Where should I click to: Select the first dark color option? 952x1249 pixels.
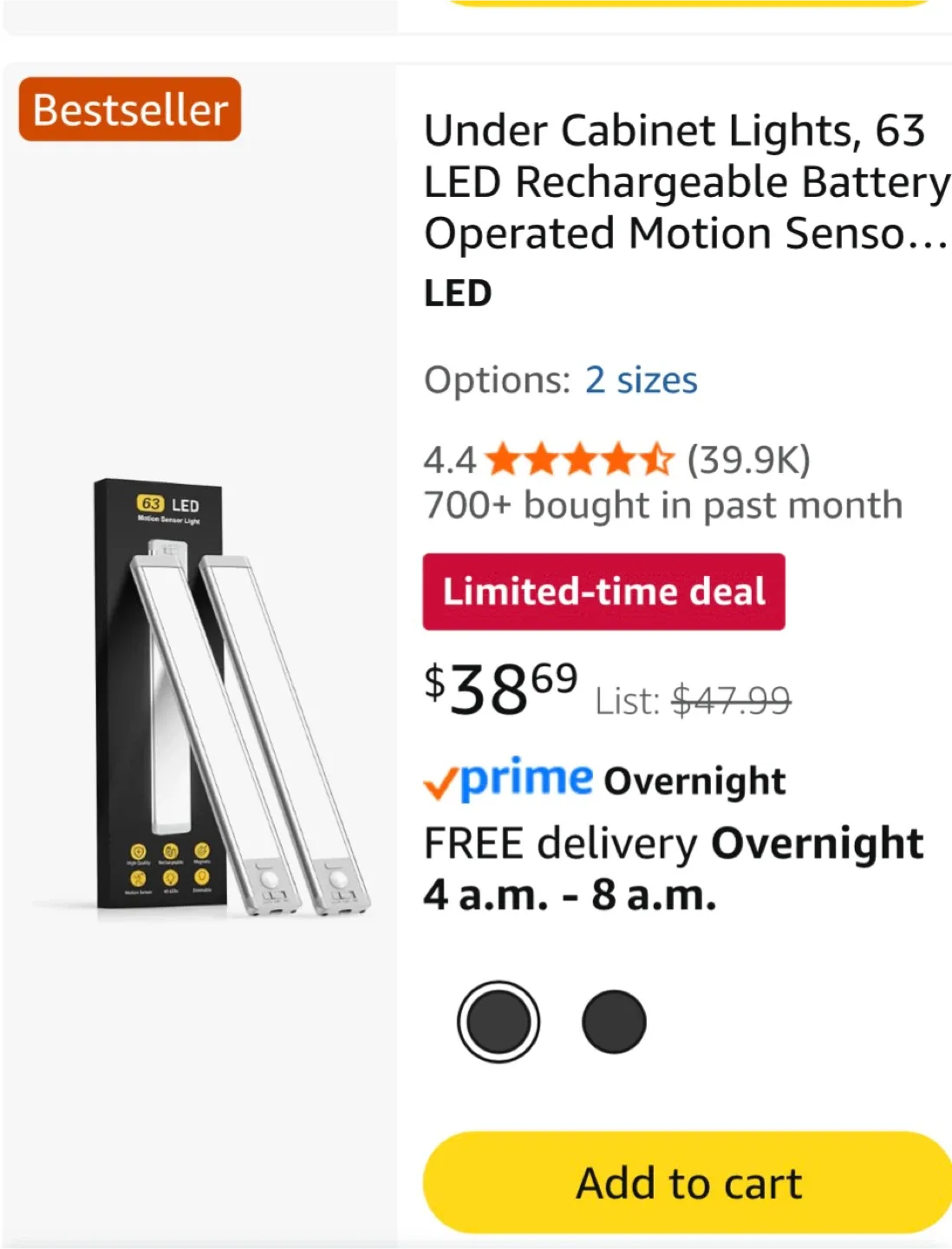499,1021
